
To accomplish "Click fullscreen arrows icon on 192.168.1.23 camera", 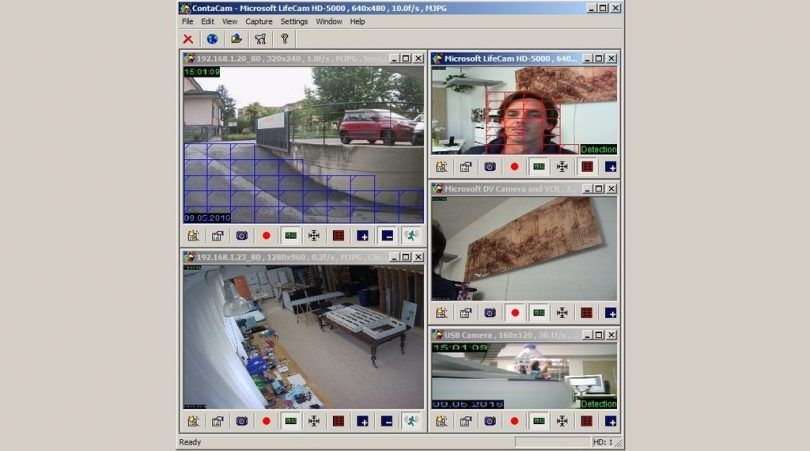I will [314, 421].
